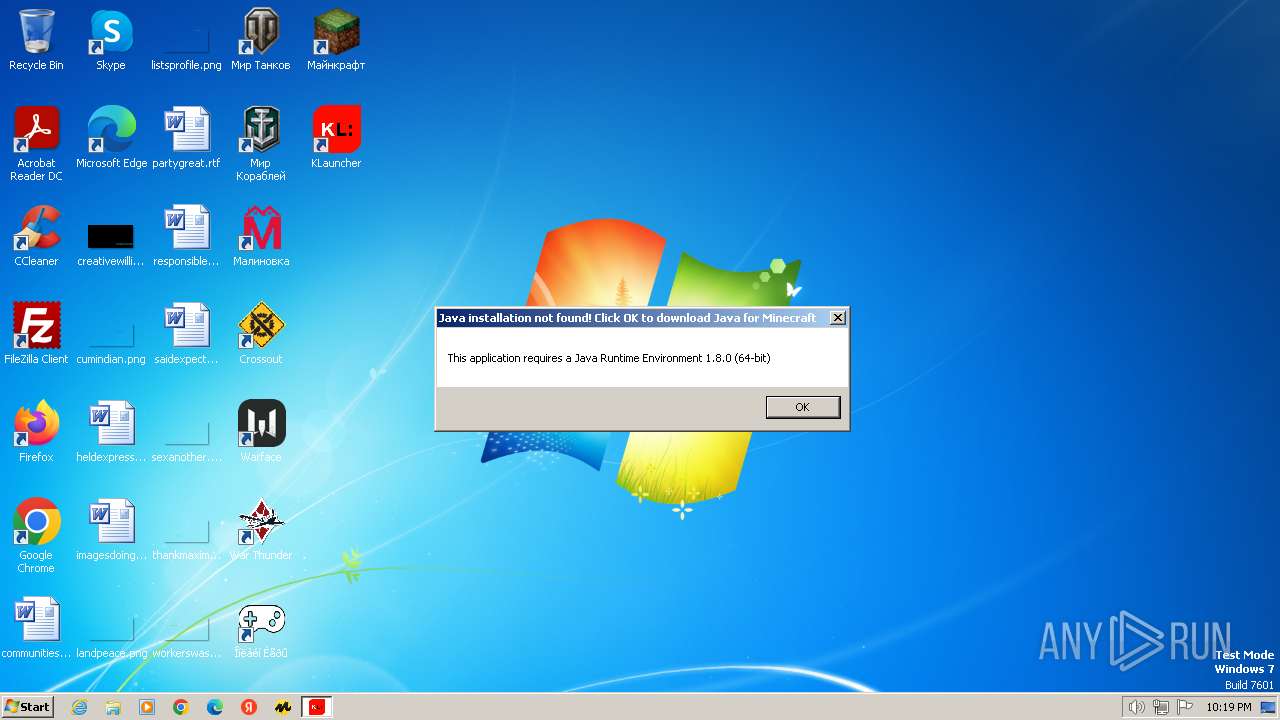This screenshot has height=720, width=1280.
Task: Select the Recycle Bin desktop icon
Action: (x=36, y=40)
